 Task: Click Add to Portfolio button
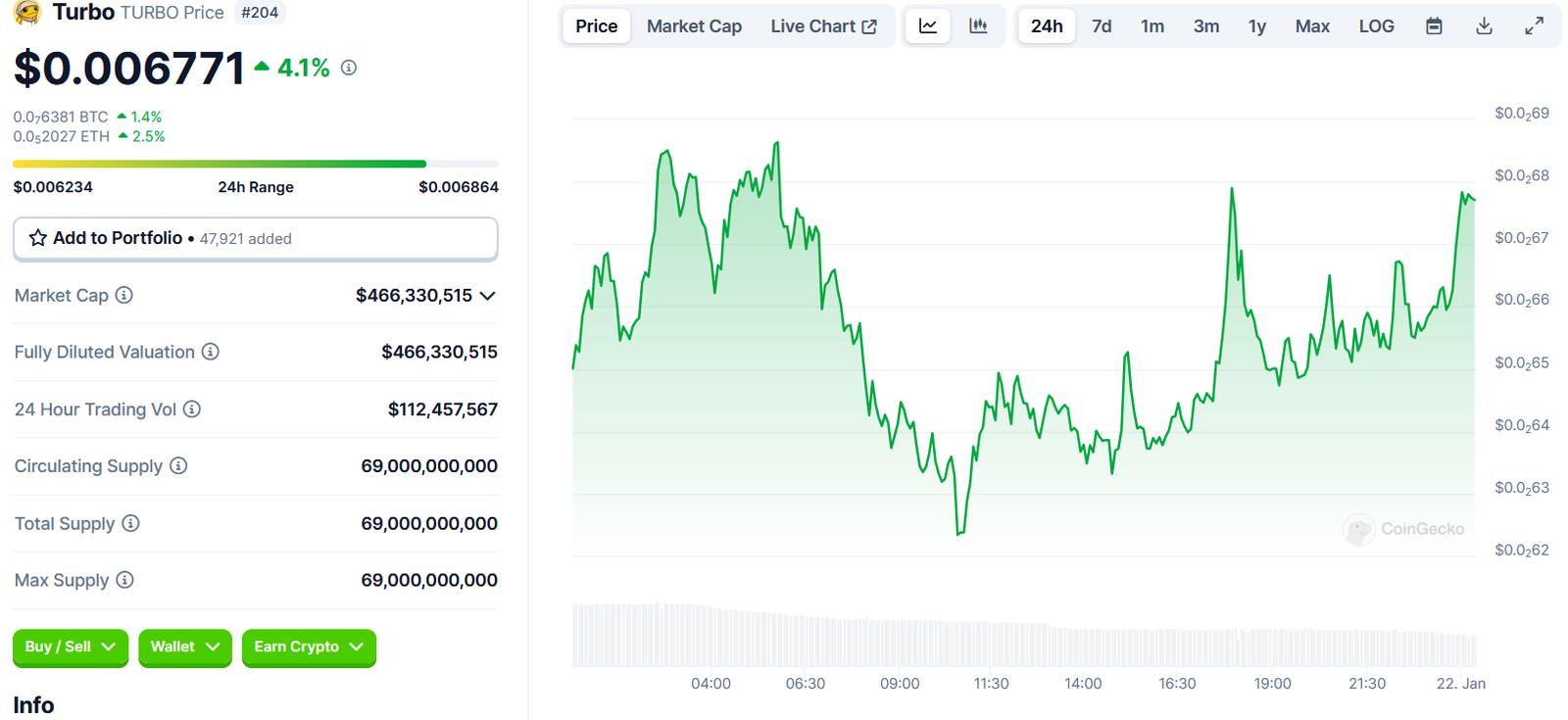click(x=256, y=238)
